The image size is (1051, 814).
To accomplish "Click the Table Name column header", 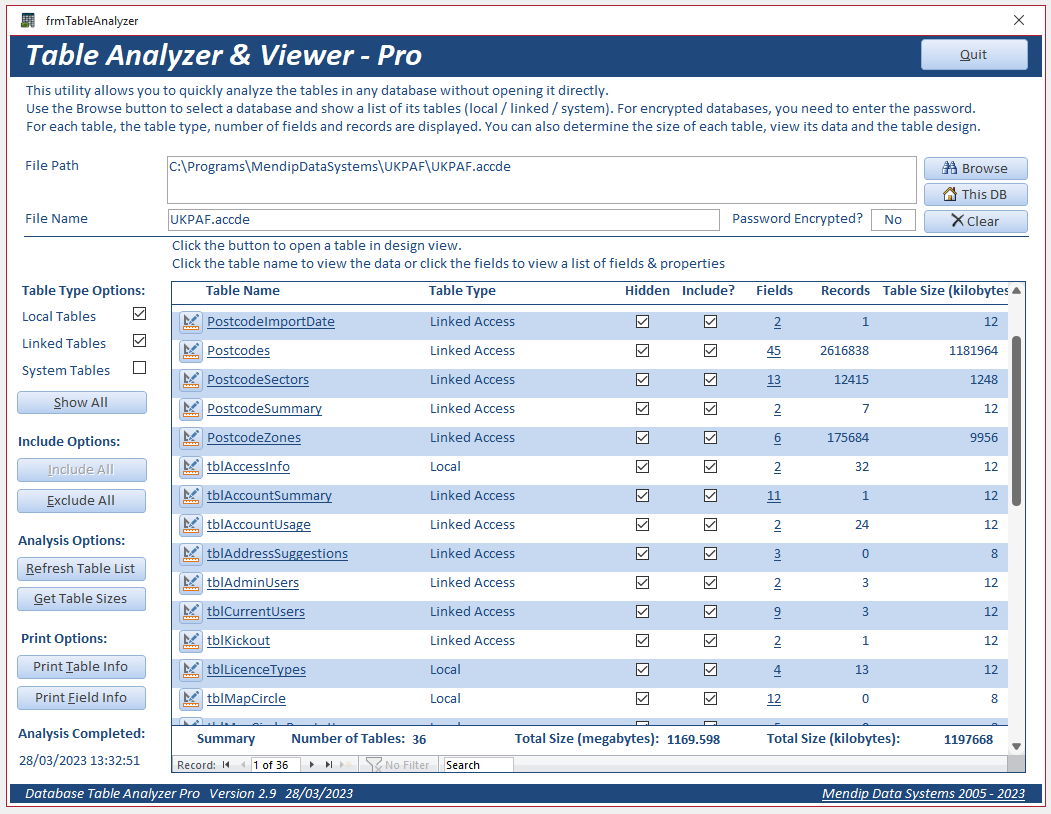I will tap(243, 290).
